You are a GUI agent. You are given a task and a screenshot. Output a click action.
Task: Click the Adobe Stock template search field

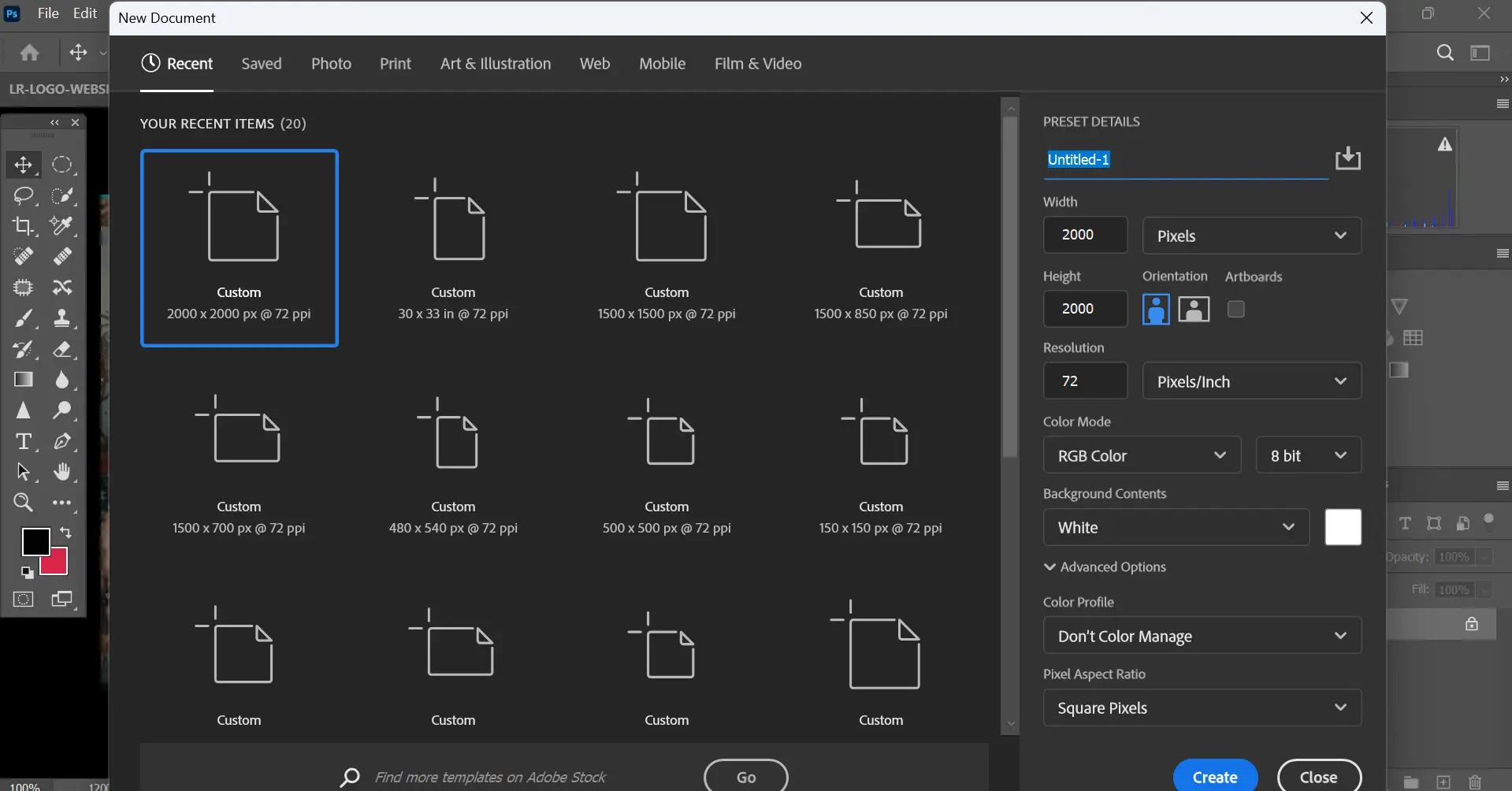tap(490, 777)
